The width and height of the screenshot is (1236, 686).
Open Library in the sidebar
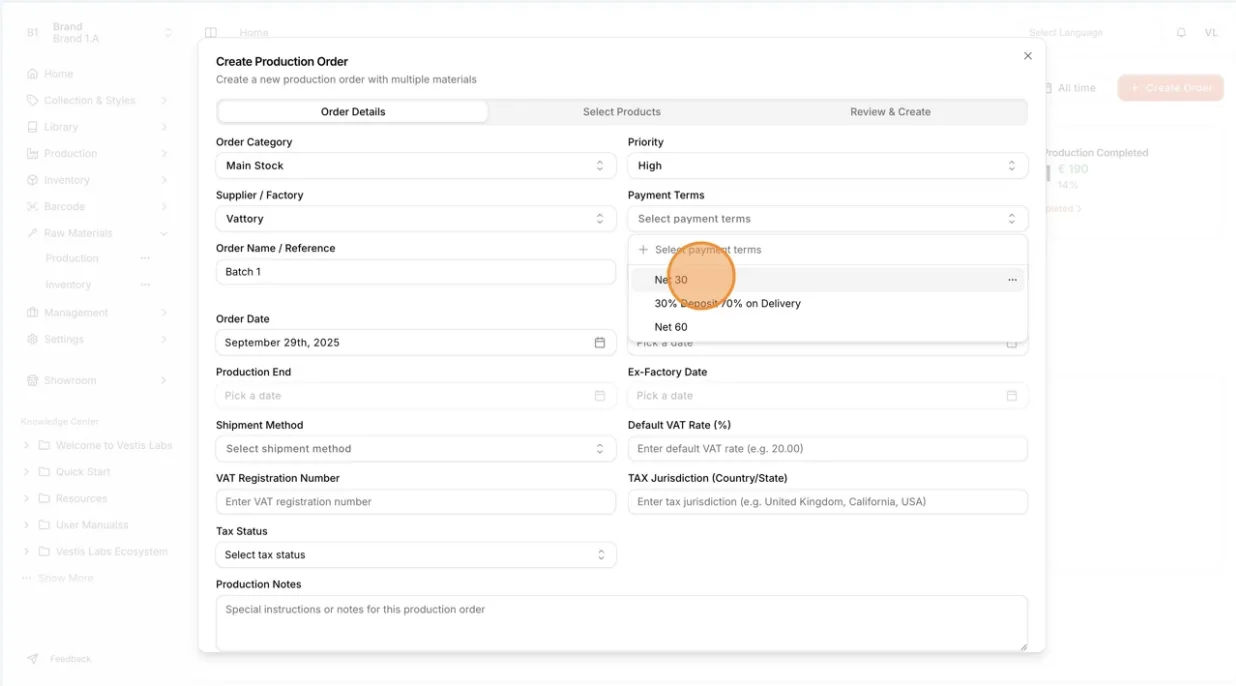(96, 127)
